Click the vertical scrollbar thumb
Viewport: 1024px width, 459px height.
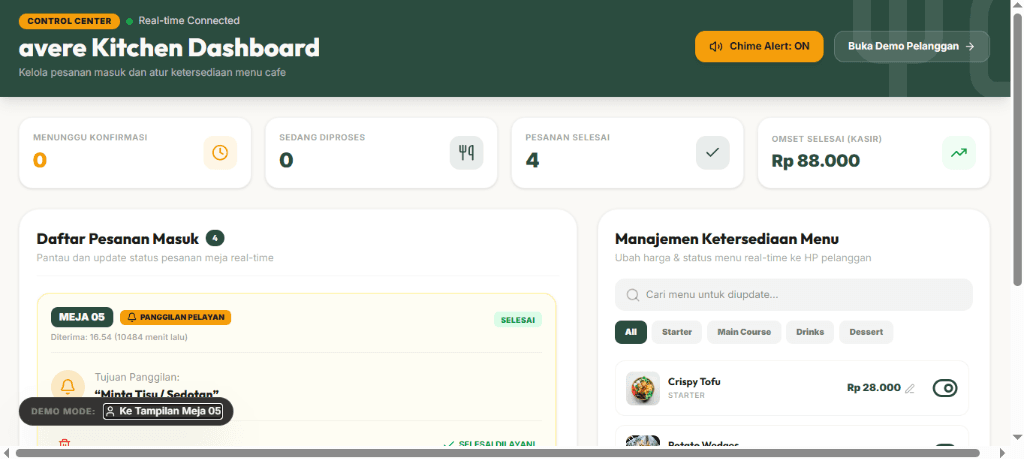1017,149
